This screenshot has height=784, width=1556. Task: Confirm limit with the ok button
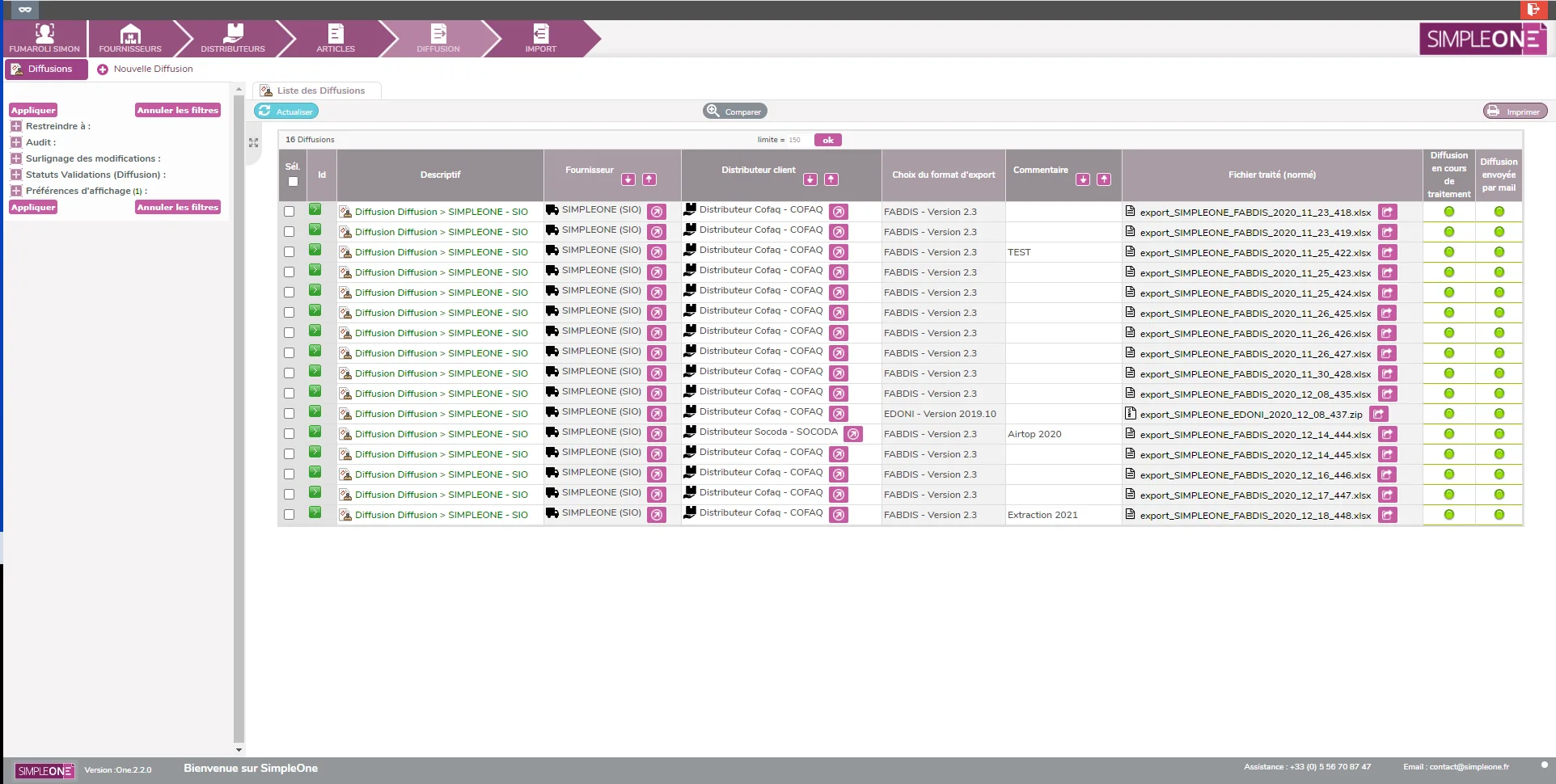[x=828, y=140]
